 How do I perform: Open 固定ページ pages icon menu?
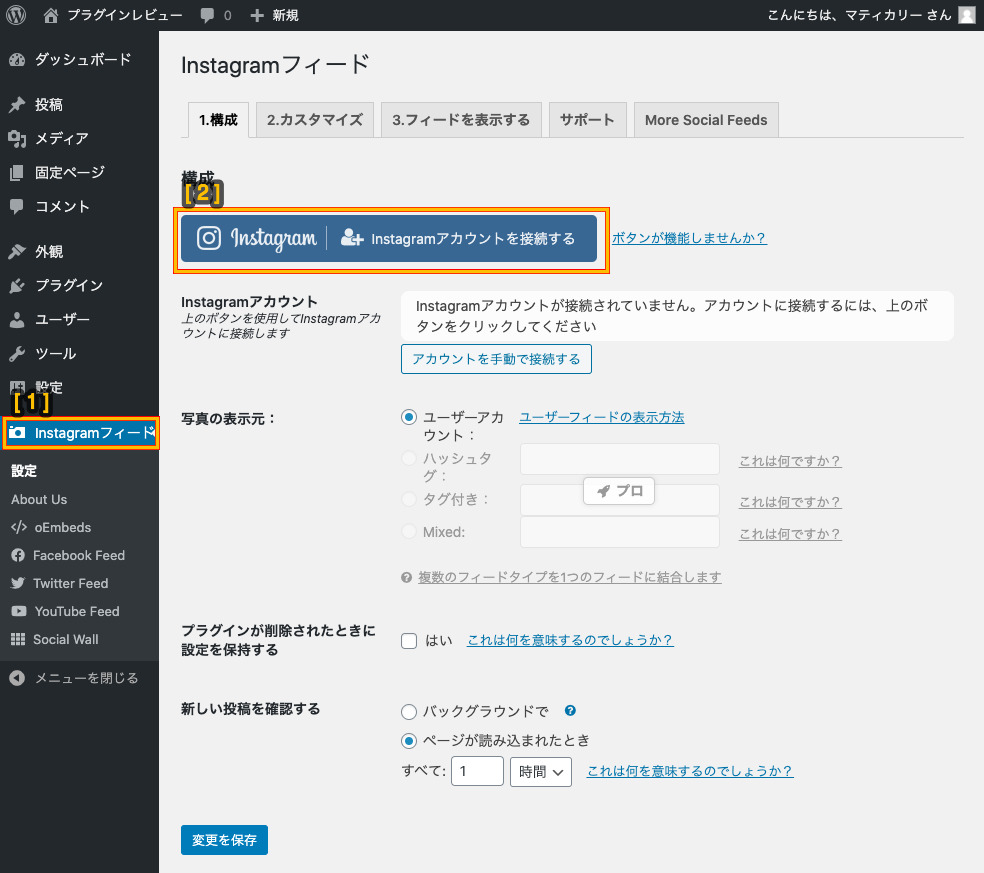(x=18, y=173)
